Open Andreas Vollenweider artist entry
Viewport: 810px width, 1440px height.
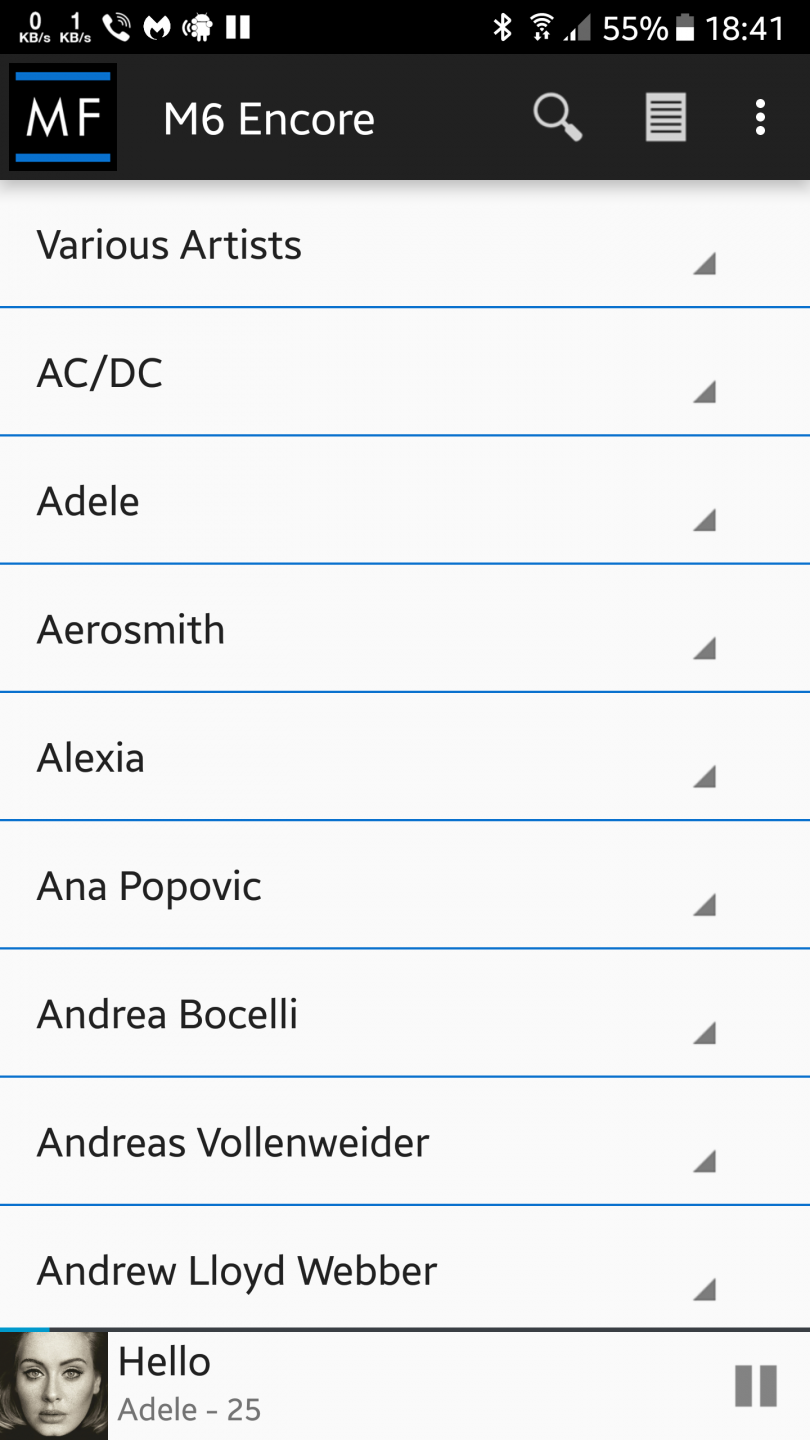233,1142
